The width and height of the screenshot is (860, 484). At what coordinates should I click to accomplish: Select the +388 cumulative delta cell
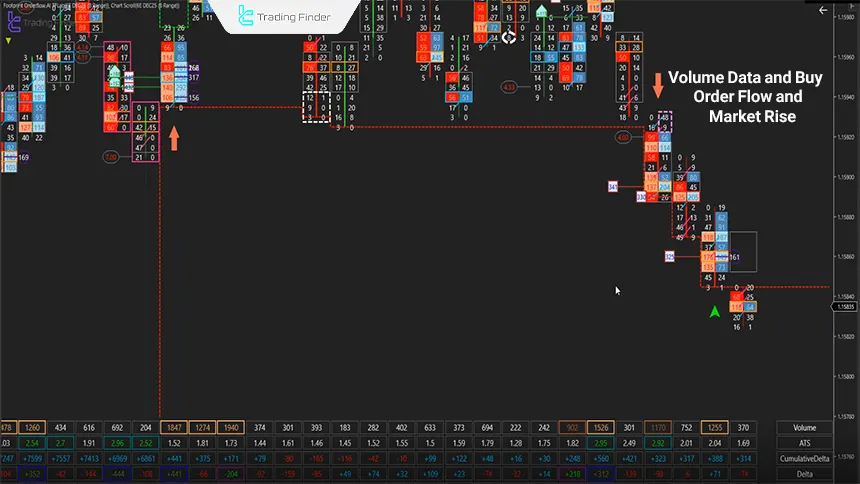click(715, 458)
